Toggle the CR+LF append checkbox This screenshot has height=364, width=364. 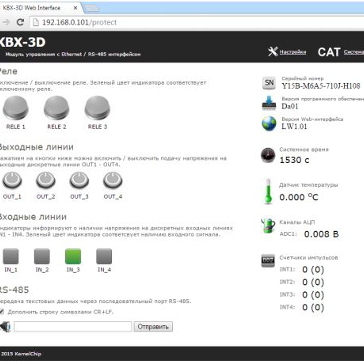pos(2,312)
